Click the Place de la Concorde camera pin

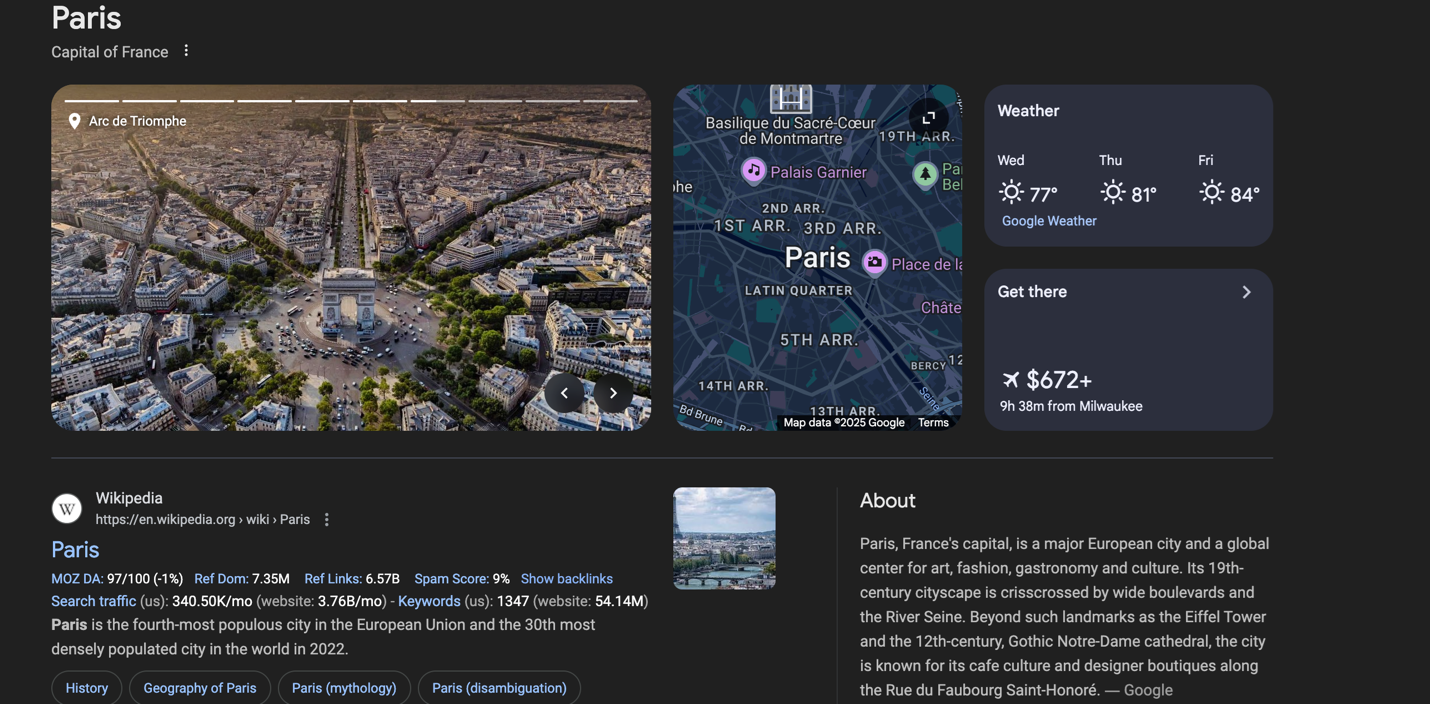click(875, 262)
